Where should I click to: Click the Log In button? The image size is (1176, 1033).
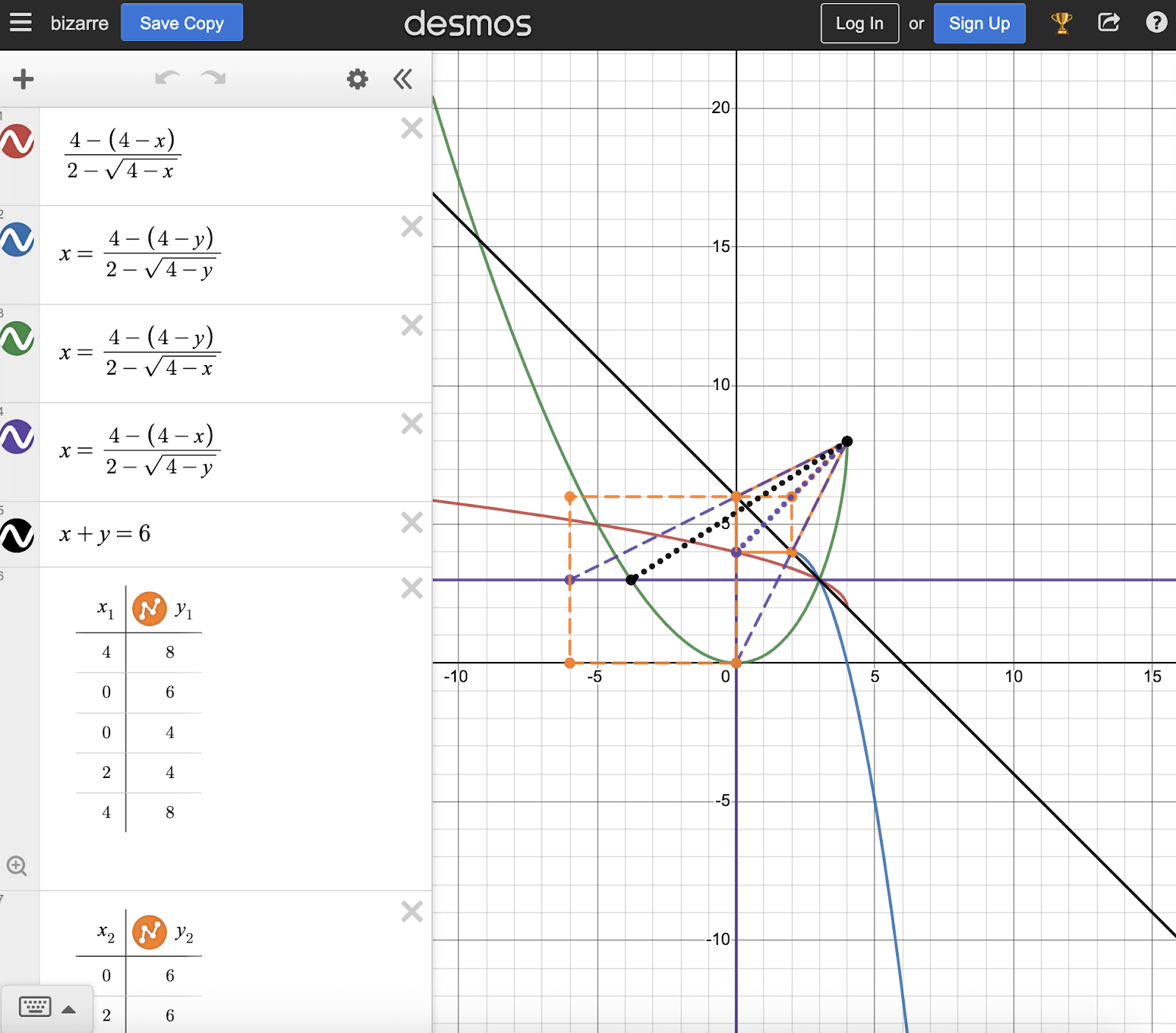pyautogui.click(x=859, y=24)
